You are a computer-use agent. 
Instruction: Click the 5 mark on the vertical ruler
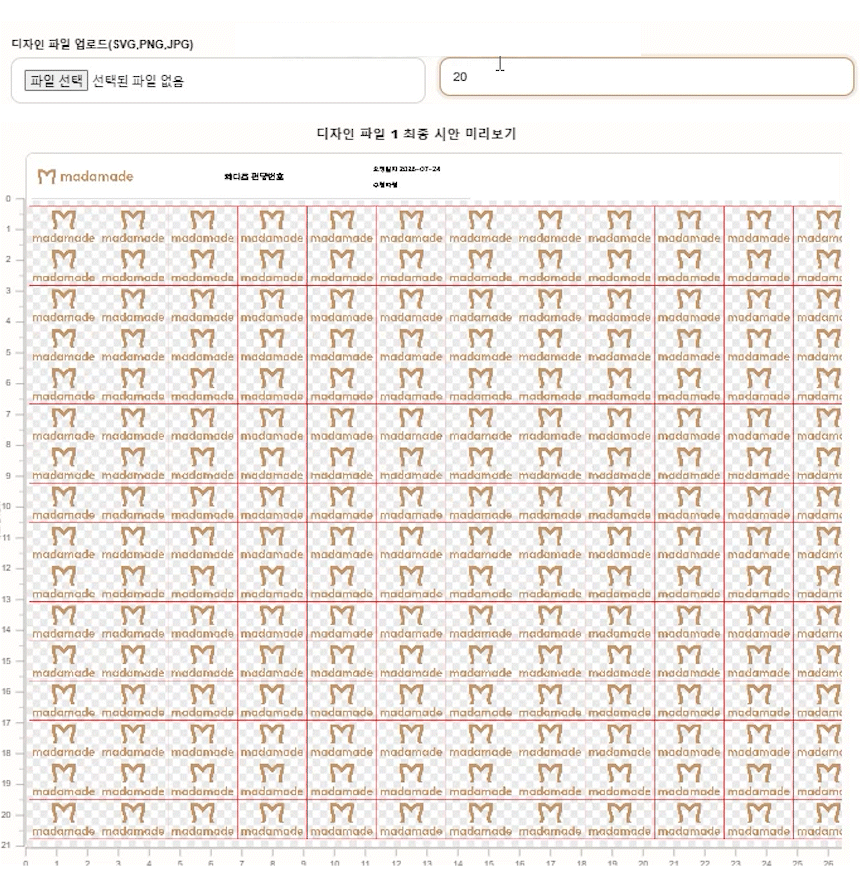[x=9, y=352]
